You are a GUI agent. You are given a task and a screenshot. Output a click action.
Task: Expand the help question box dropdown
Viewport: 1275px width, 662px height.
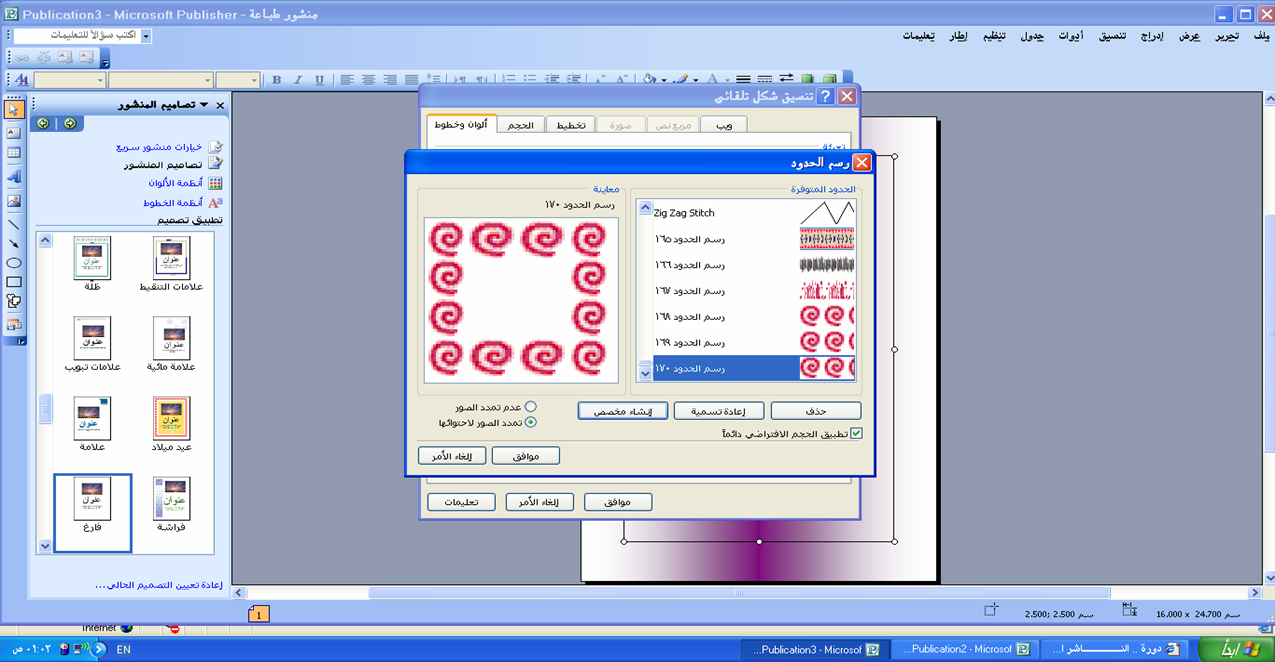[x=146, y=36]
